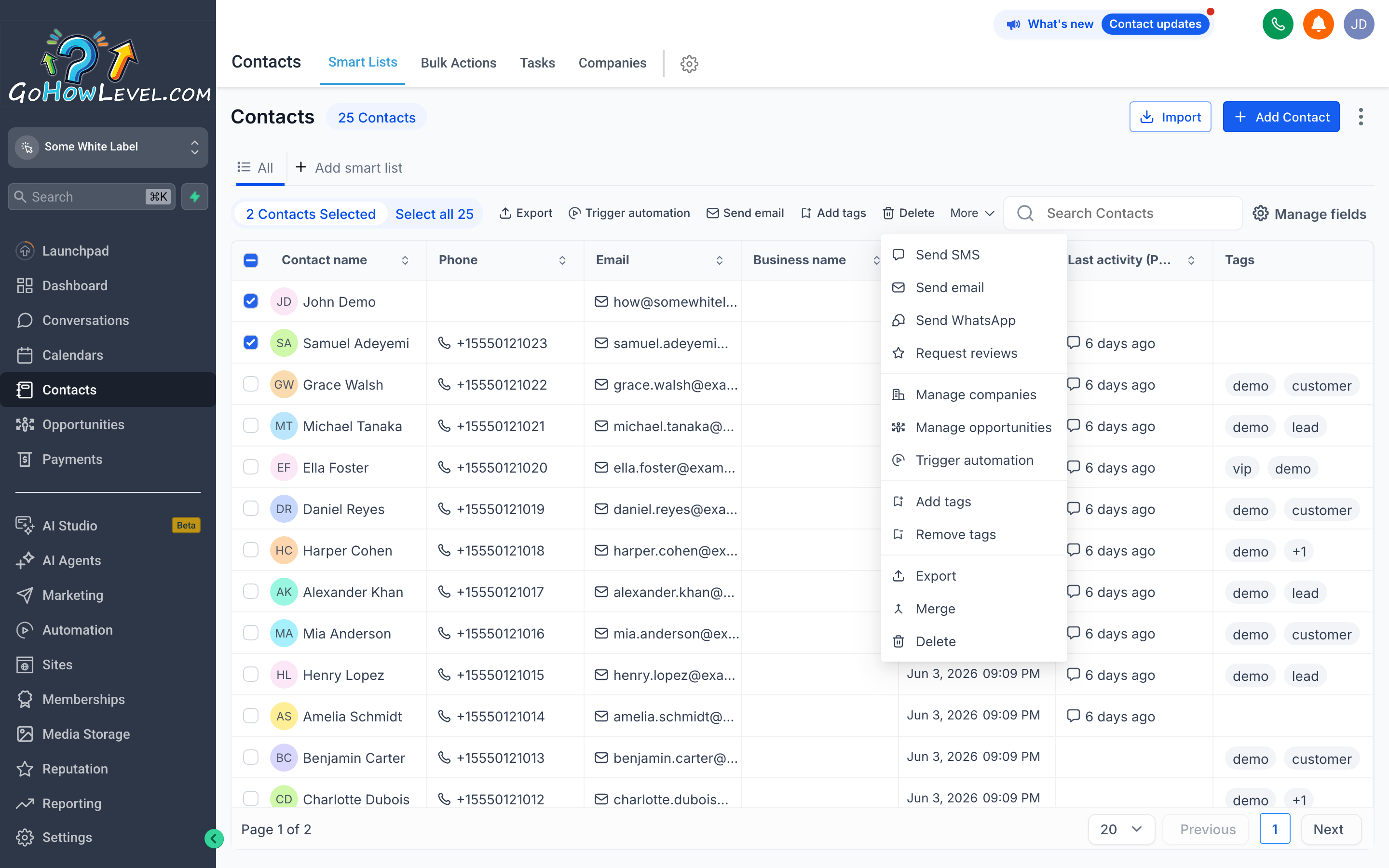Tick the Harper Cohen checkbox

tap(251, 550)
